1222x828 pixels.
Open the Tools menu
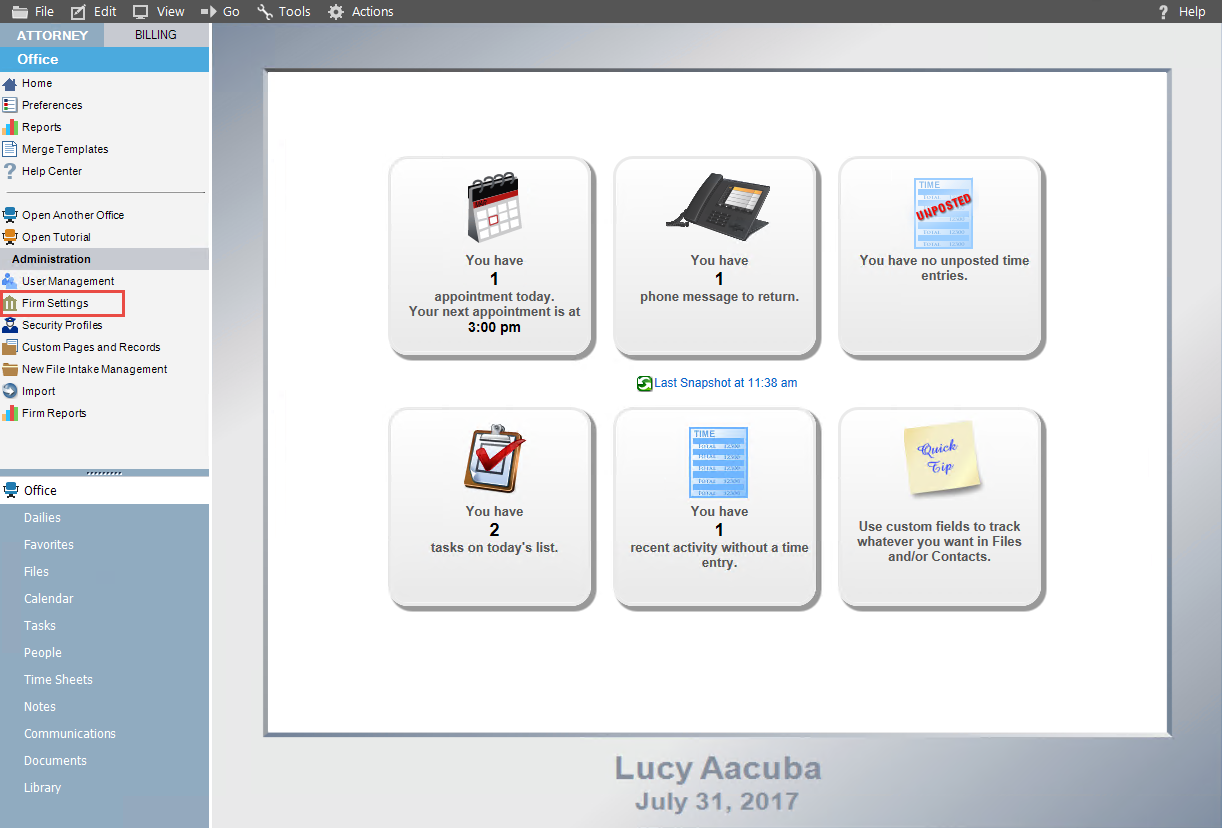click(283, 11)
